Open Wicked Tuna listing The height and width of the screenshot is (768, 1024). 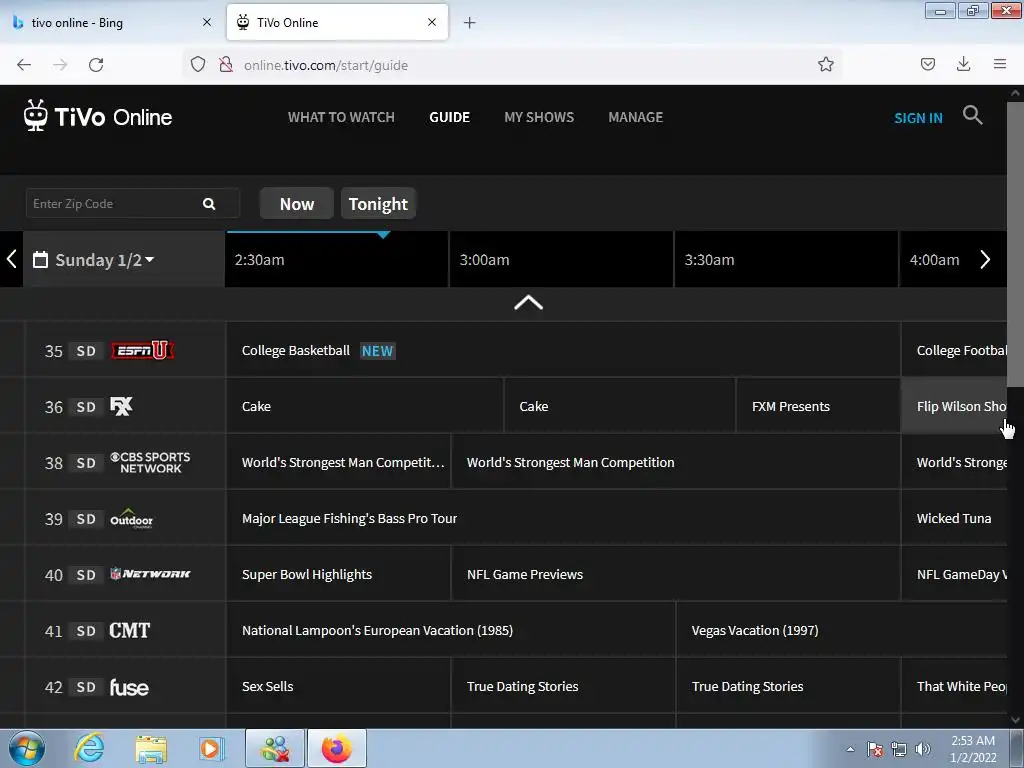pos(954,519)
